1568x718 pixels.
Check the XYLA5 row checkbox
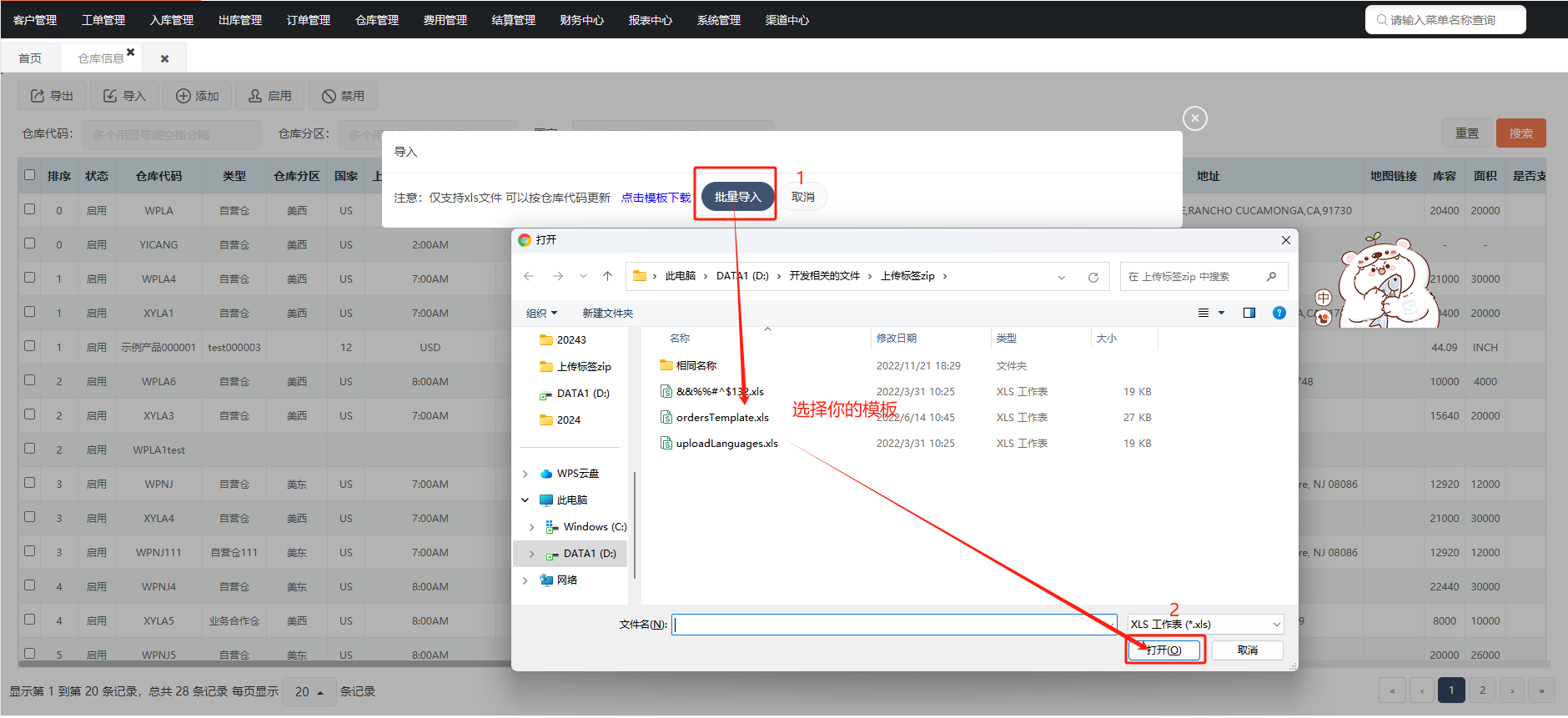30,620
